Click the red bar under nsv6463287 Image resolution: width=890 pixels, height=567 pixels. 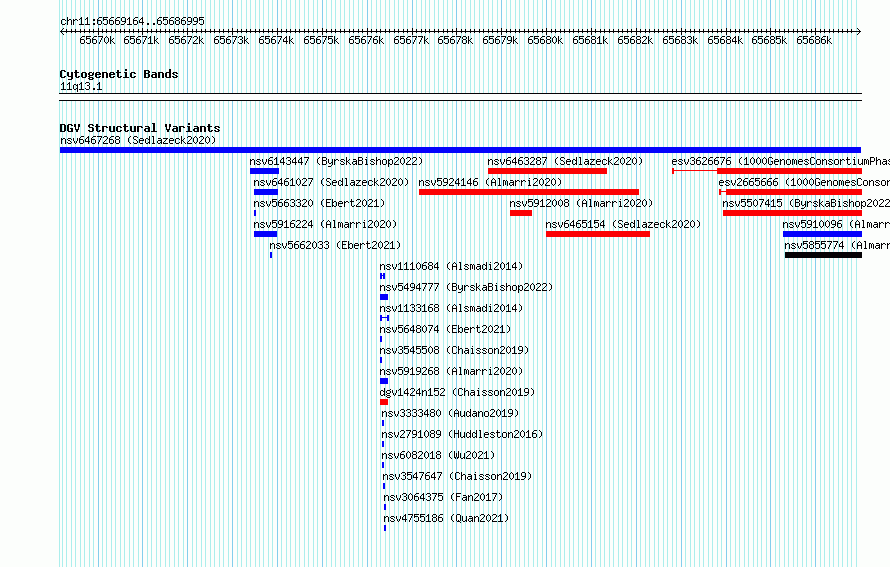tap(547, 171)
